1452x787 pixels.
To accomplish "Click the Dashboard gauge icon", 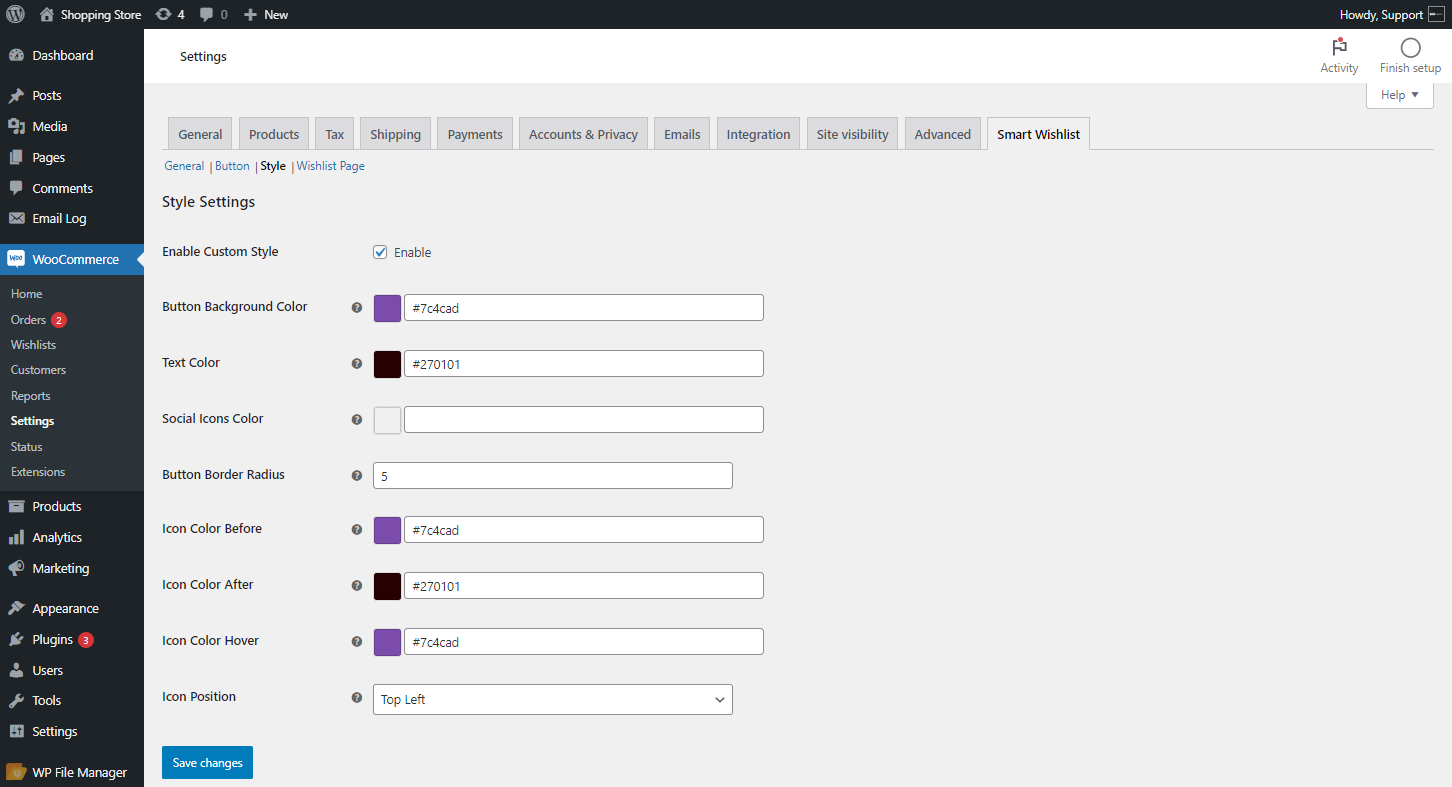I will pos(17,56).
